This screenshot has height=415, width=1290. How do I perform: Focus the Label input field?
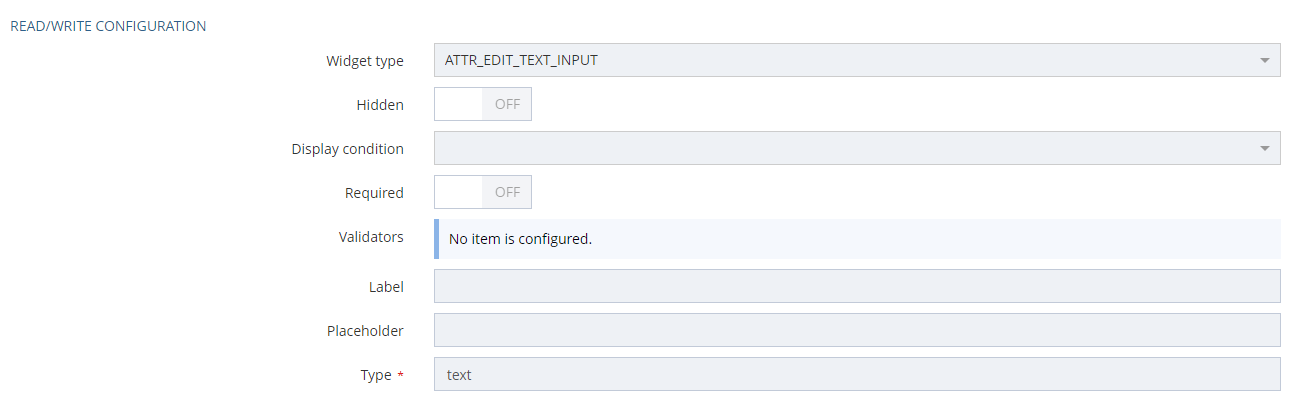[857, 286]
